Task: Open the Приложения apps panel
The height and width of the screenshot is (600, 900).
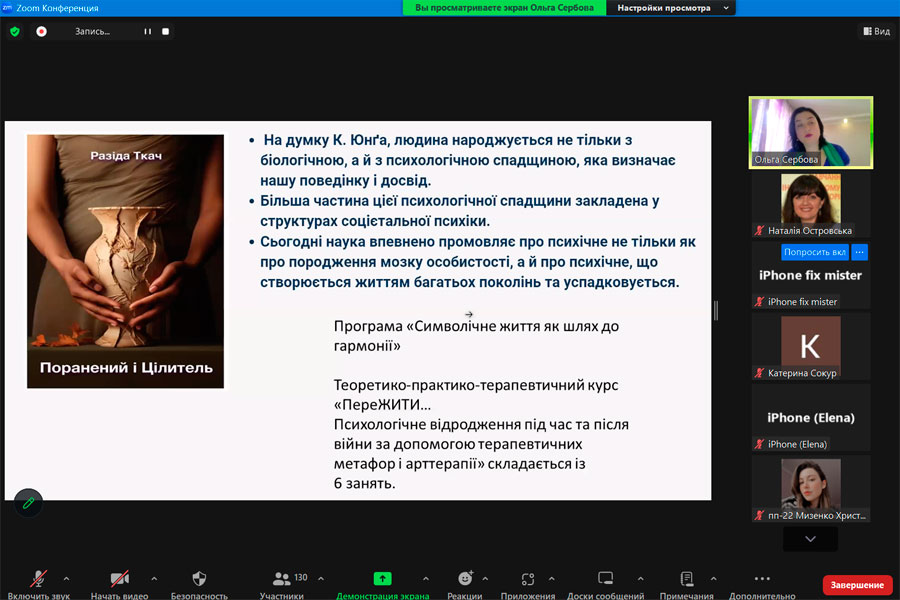Action: tap(527, 584)
